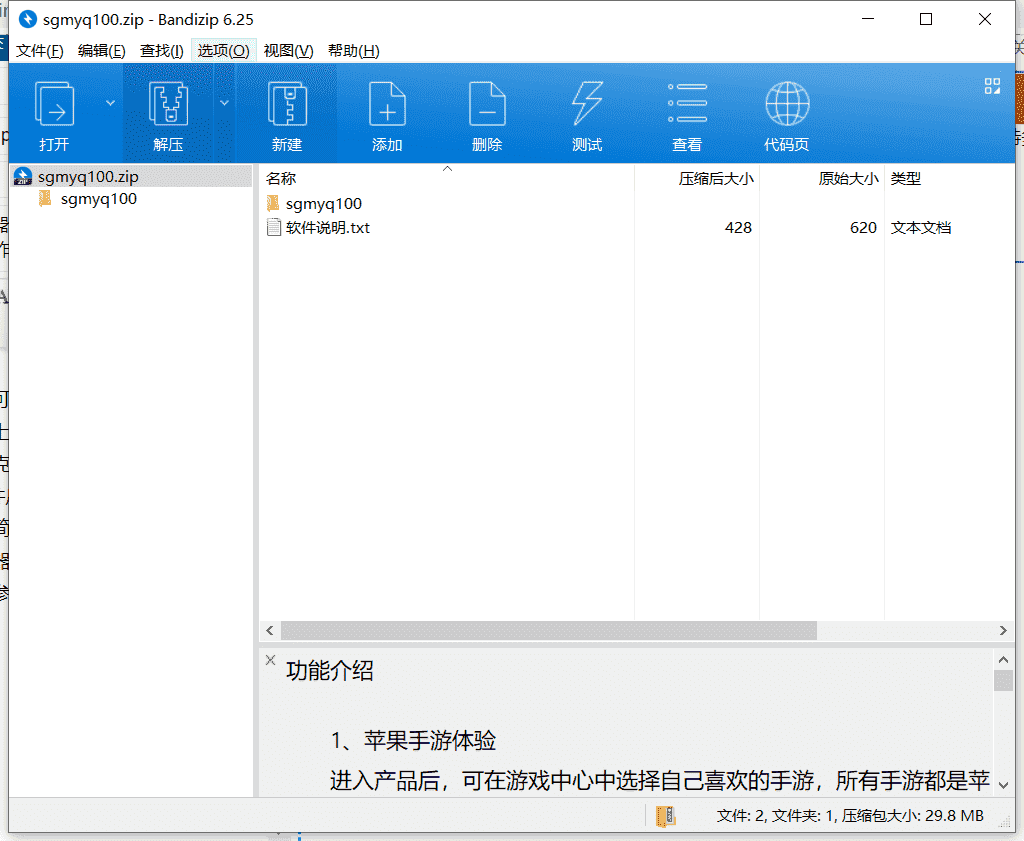The image size is (1024, 841).
Task: Click preview pane scroll down arrow
Action: pos(1004,785)
